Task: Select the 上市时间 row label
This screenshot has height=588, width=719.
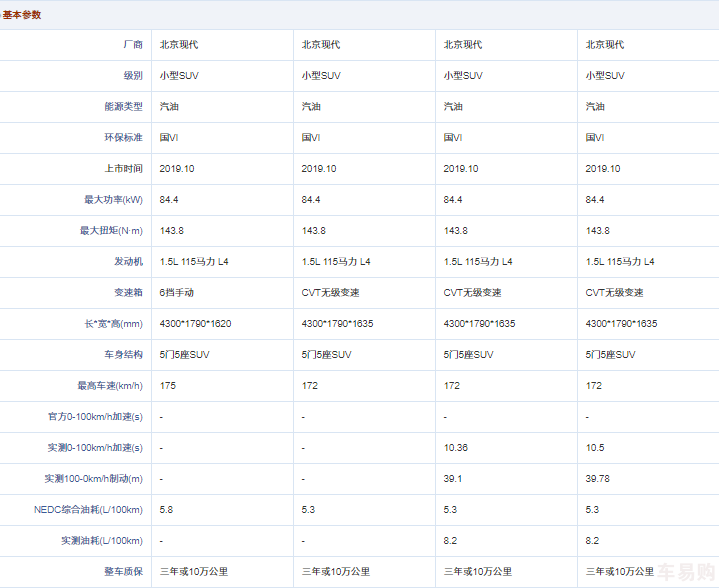Action: (x=123, y=168)
